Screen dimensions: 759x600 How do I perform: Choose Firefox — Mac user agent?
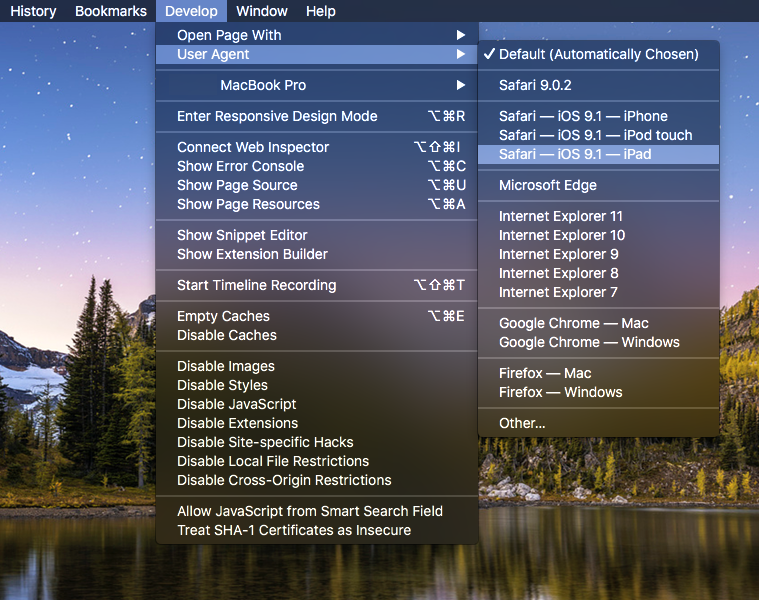click(x=598, y=373)
